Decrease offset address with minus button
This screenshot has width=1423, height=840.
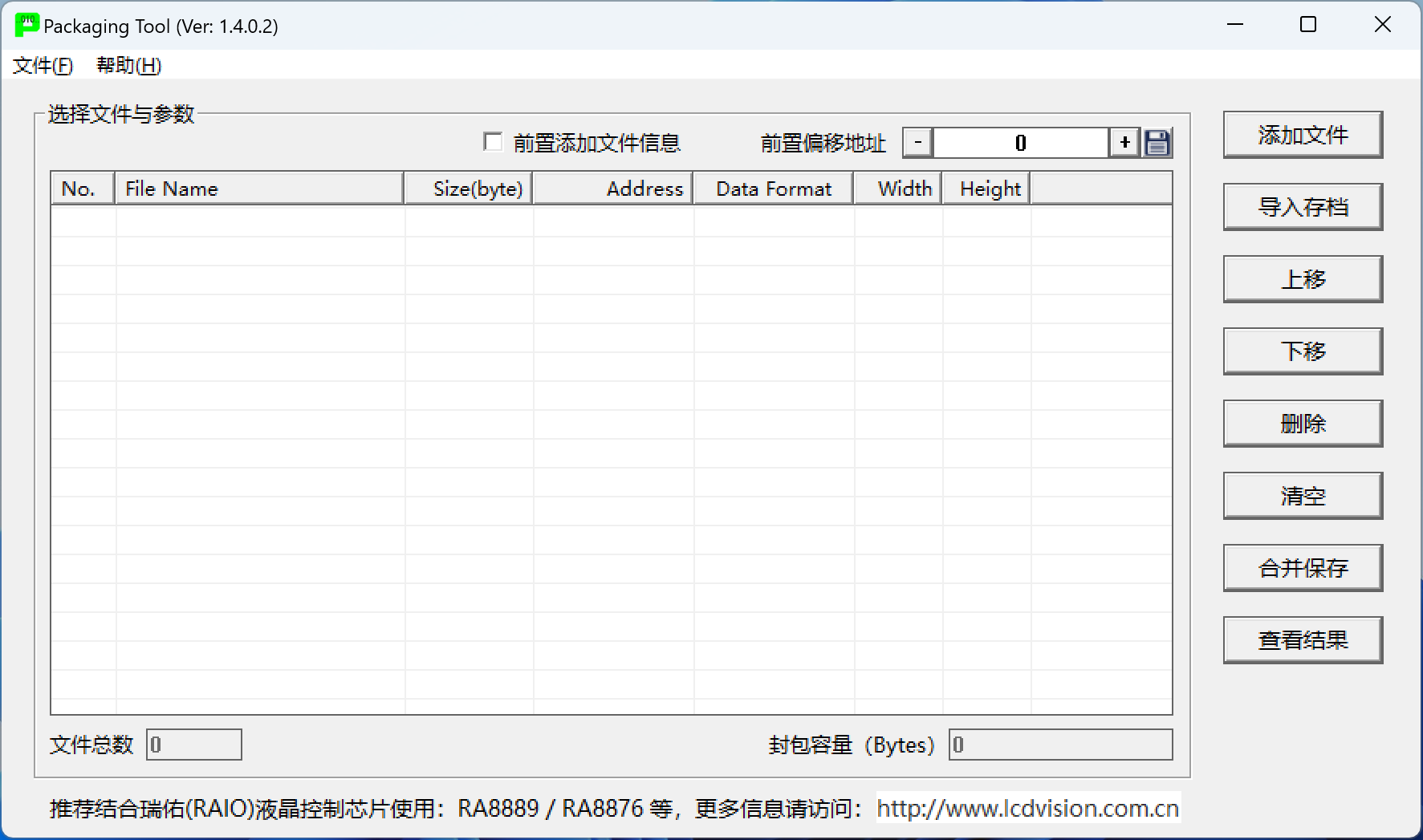click(x=917, y=143)
